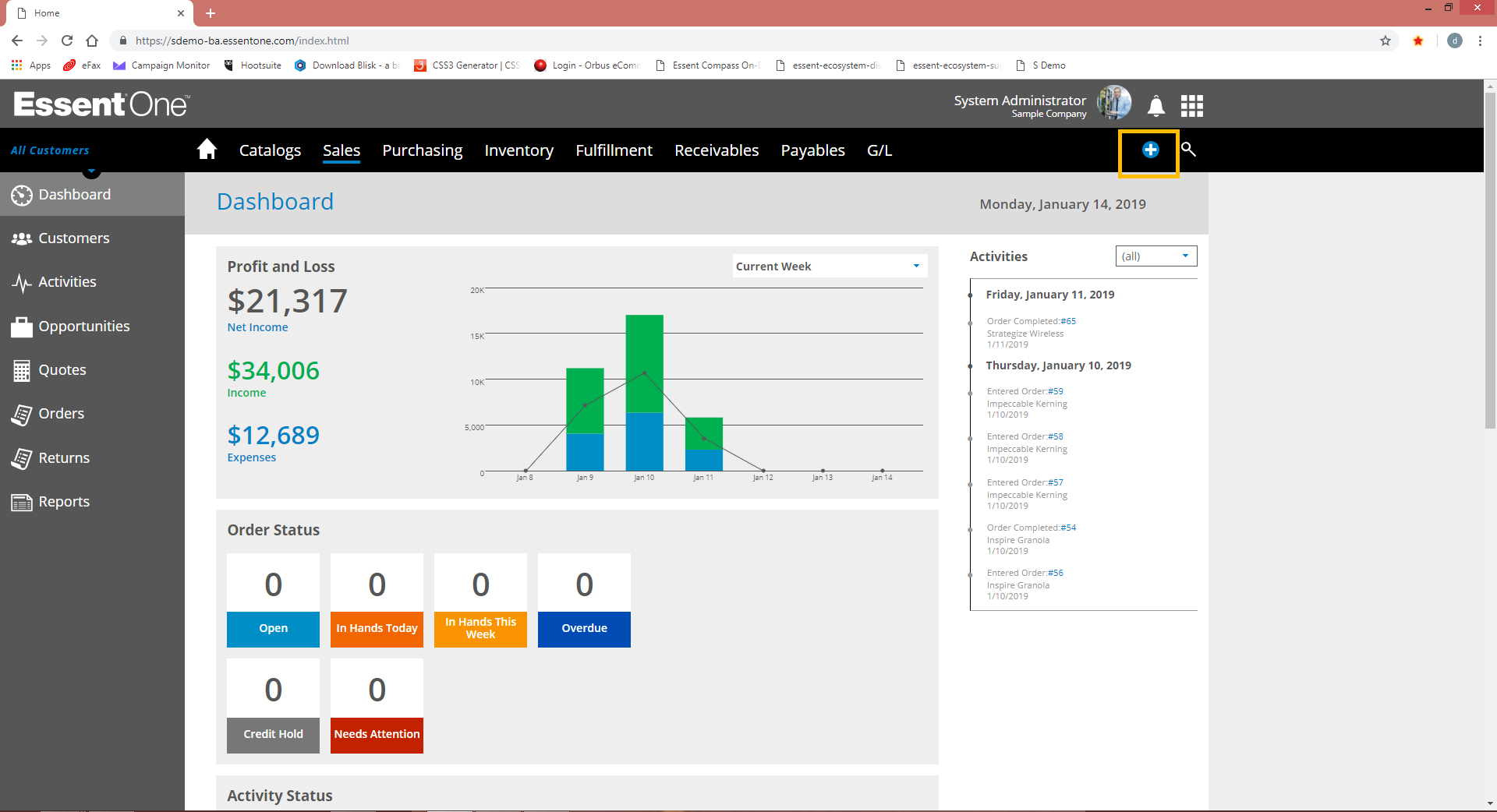Screen dimensions: 1497x812
Task: Open entered order #56 link
Action: pos(1056,573)
